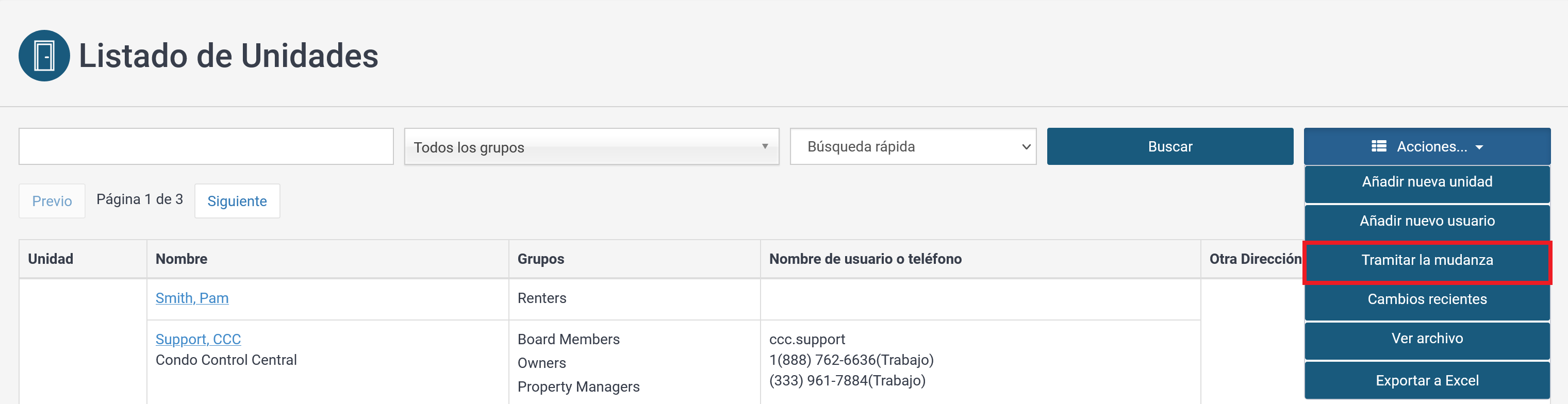Click the ccc.support username text
The width and height of the screenshot is (1568, 404).
point(807,339)
